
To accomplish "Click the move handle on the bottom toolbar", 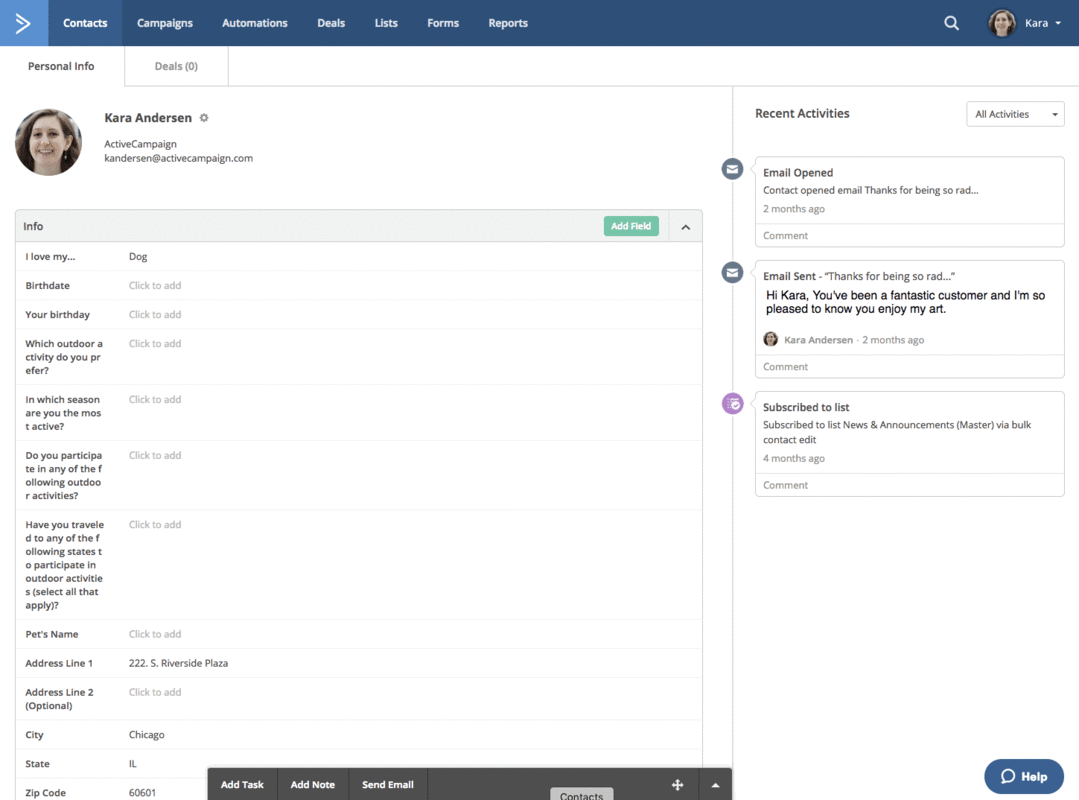I will click(677, 785).
